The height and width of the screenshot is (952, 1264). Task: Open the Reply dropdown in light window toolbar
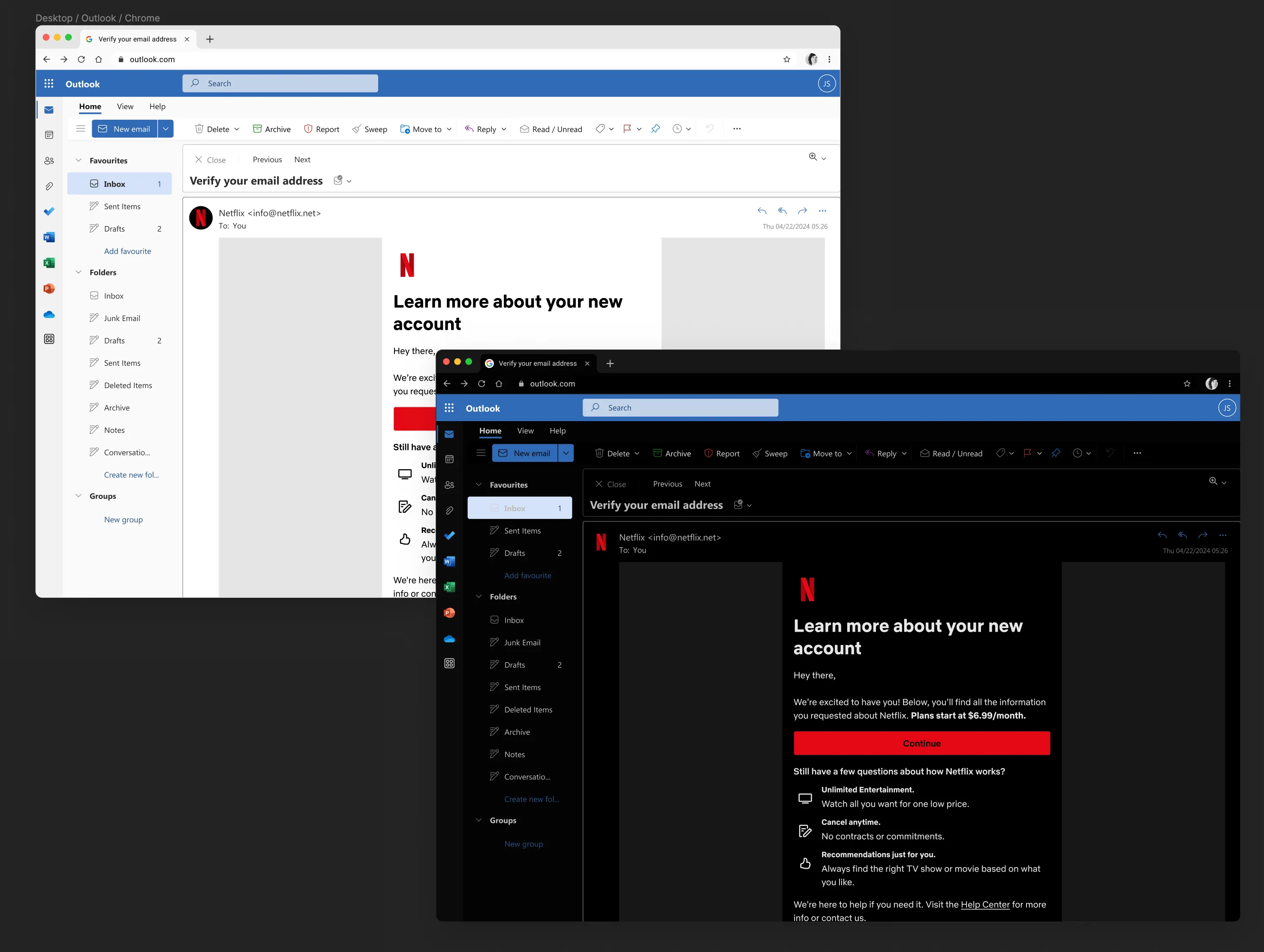(504, 129)
